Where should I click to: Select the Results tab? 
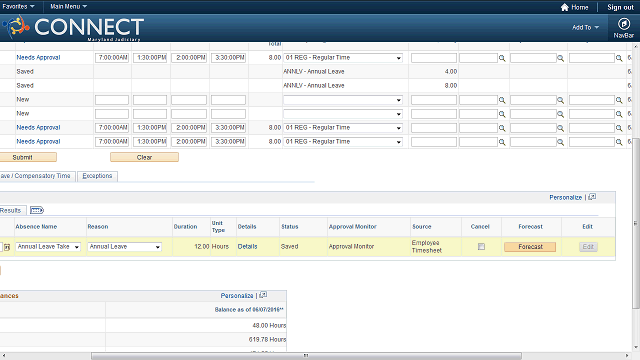click(x=12, y=210)
